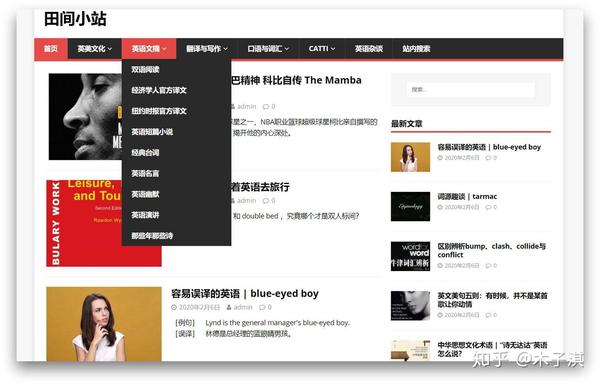Click admin author on Mamba post
The image size is (600, 385).
tap(246, 106)
